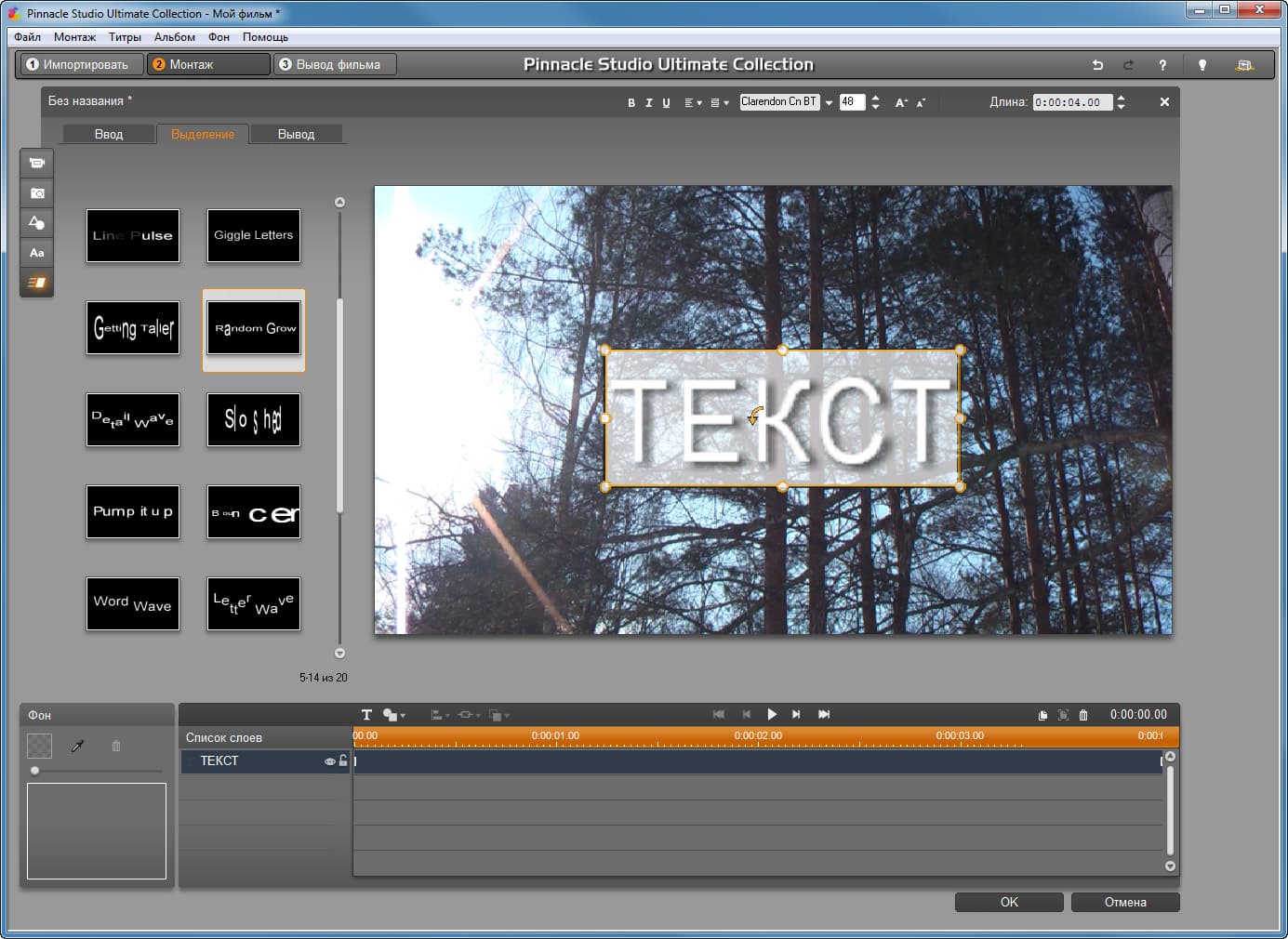This screenshot has height=939, width=1288.
Task: Open the Clarendon Cn BT font dropdown
Action: (829, 103)
